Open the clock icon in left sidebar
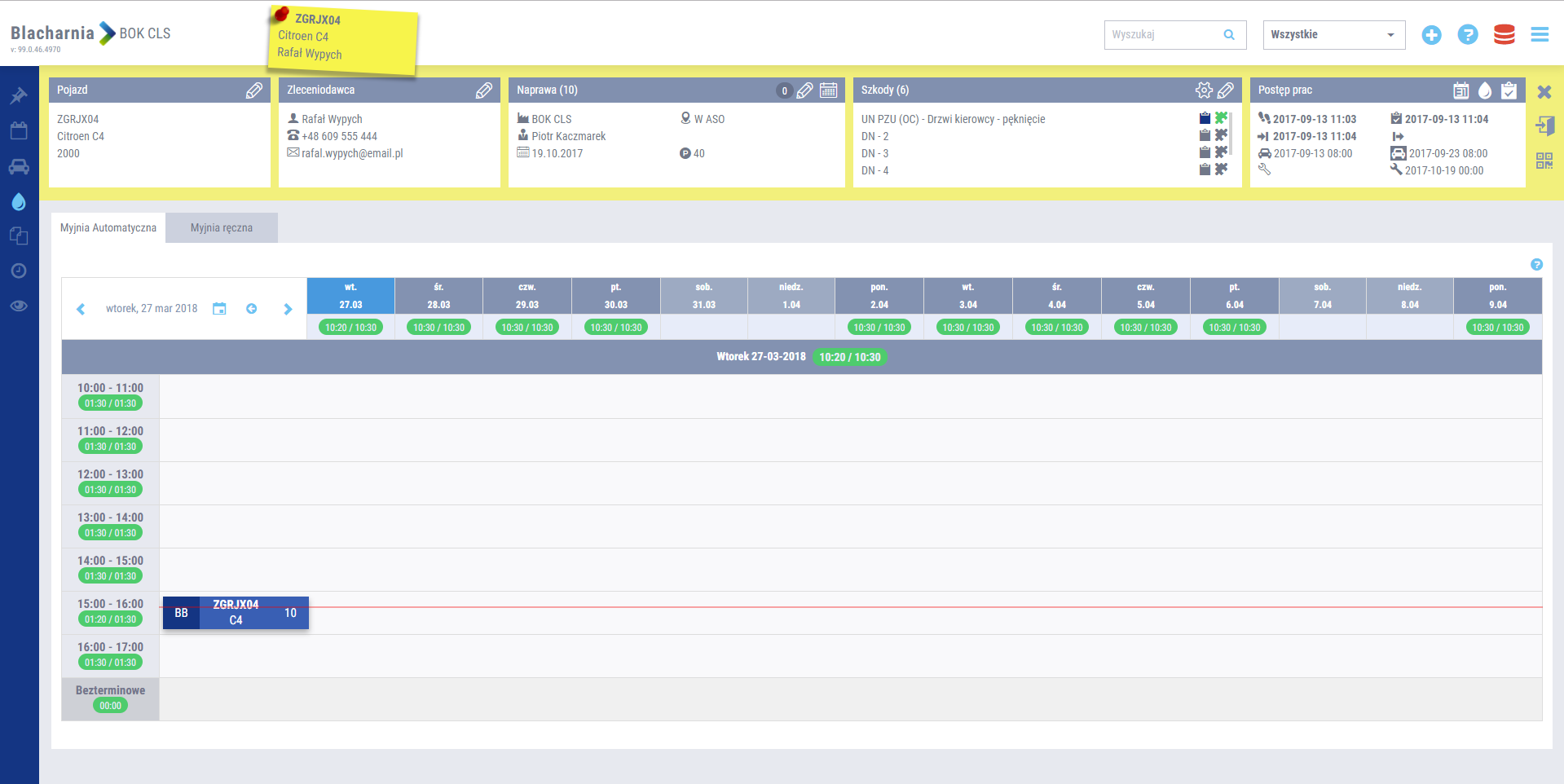 click(x=19, y=271)
